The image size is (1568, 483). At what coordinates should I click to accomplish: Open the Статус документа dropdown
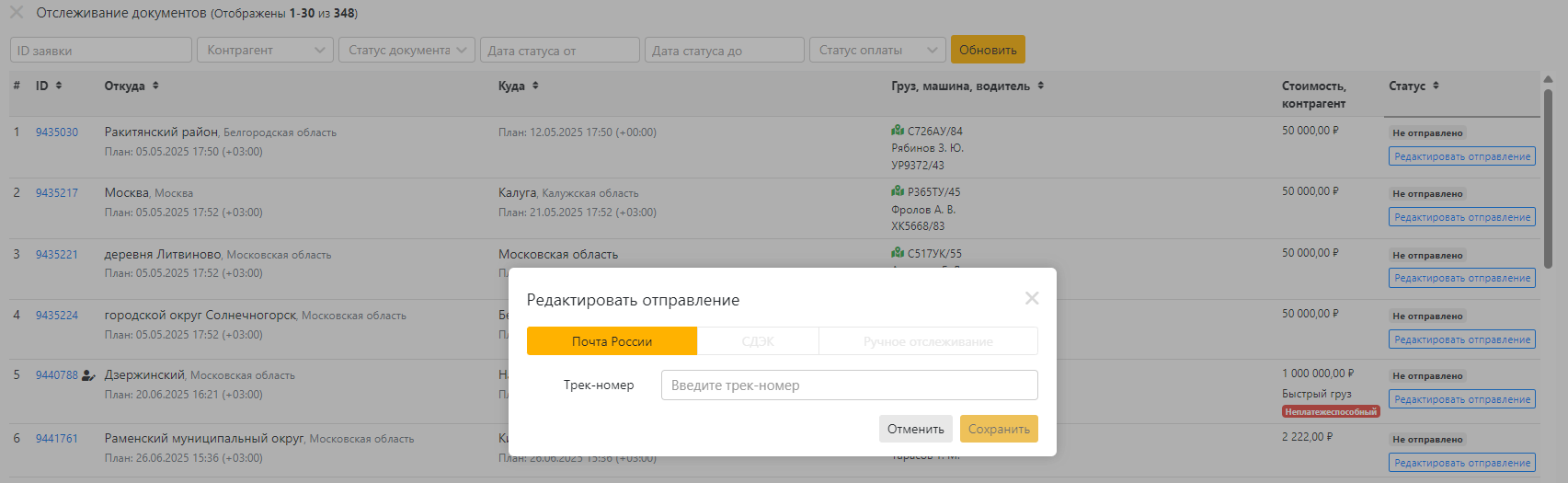pyautogui.click(x=406, y=50)
